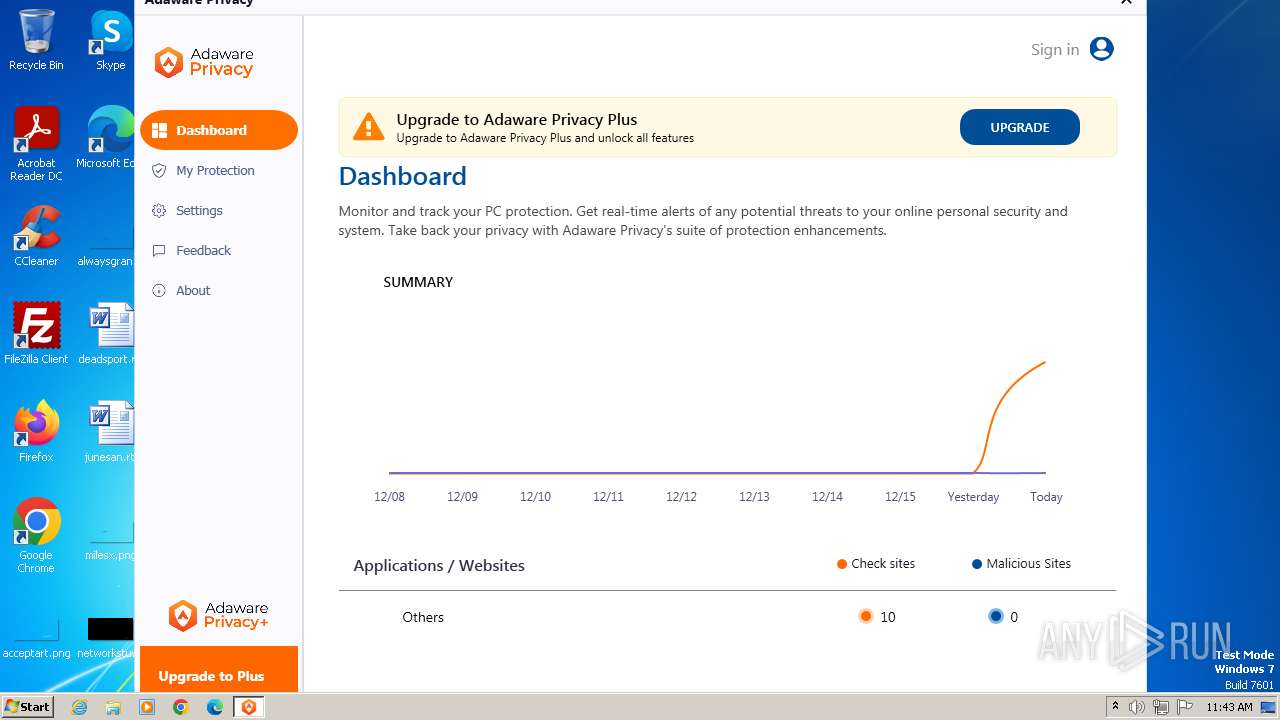The image size is (1280, 720).
Task: Open Internet Explorer from taskbar
Action: pyautogui.click(x=79, y=707)
